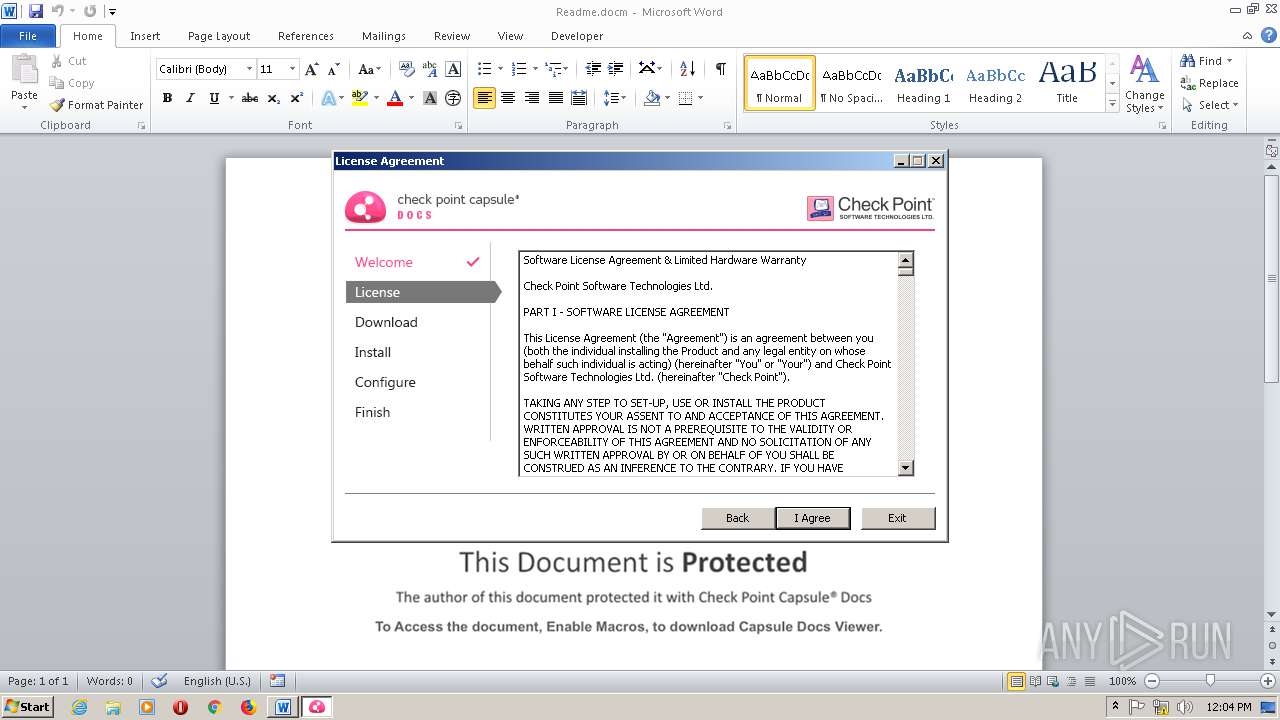This screenshot has height=720, width=1280.
Task: Open the File tab
Action: click(x=28, y=36)
